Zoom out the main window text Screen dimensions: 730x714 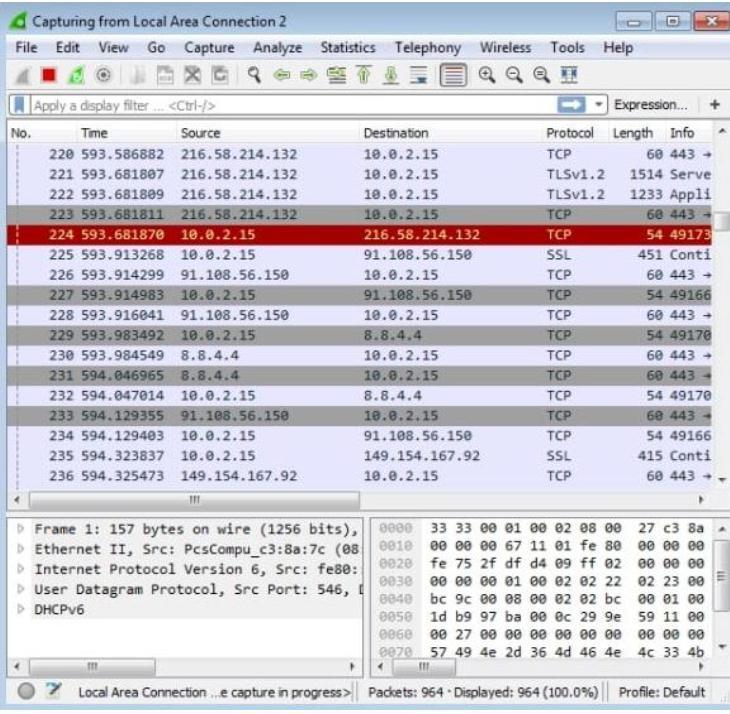(x=514, y=75)
